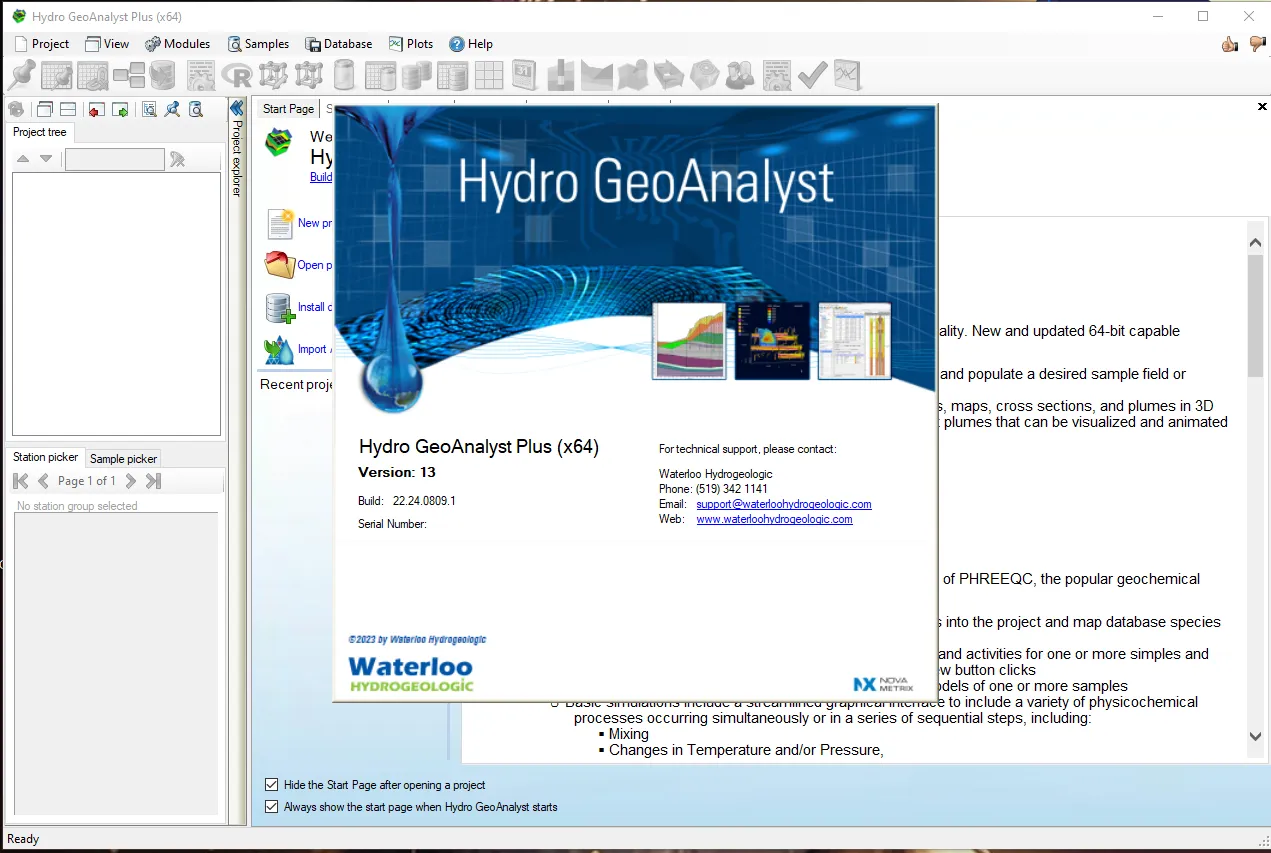Open the Project menu

[x=42, y=44]
